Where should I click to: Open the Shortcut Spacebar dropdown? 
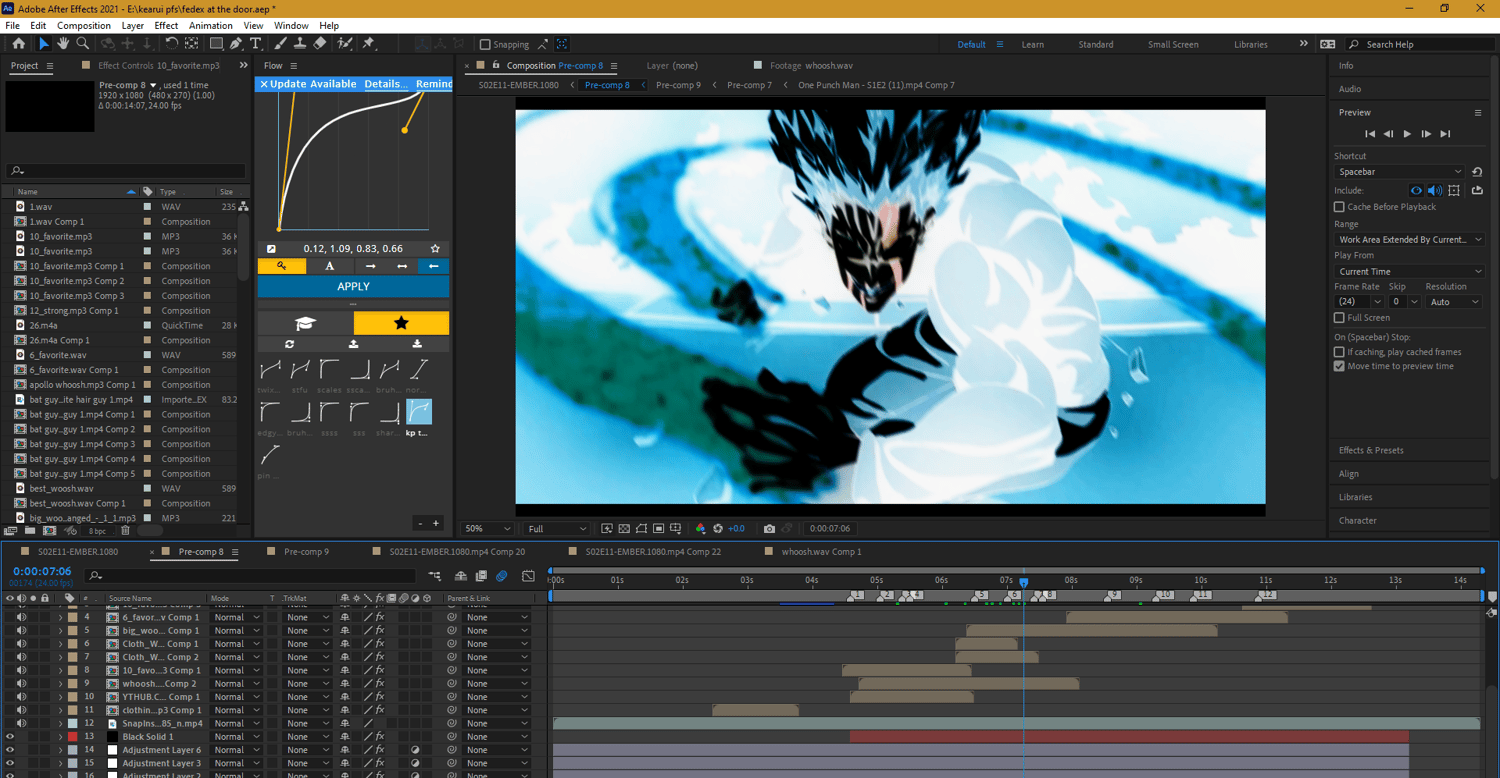pos(1399,172)
